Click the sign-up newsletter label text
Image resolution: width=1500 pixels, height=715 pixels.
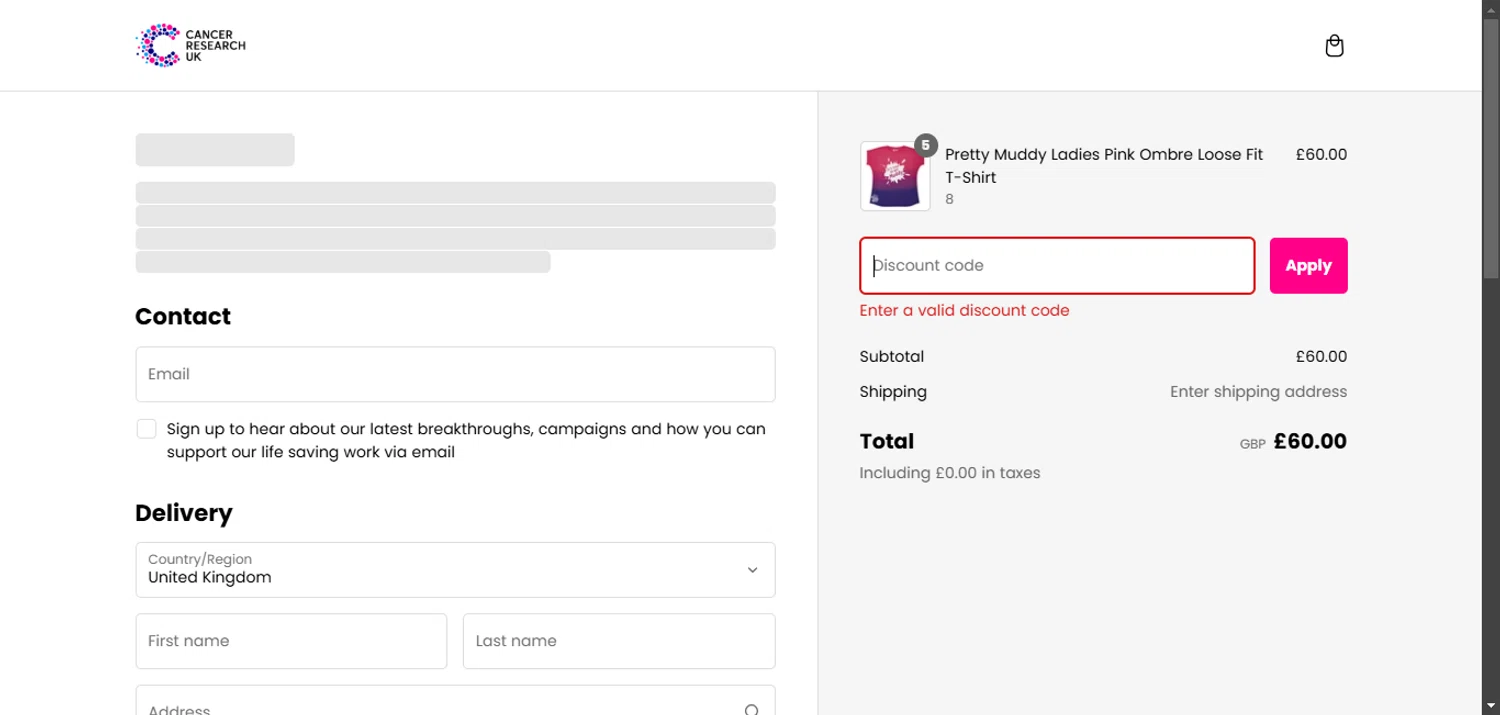466,440
